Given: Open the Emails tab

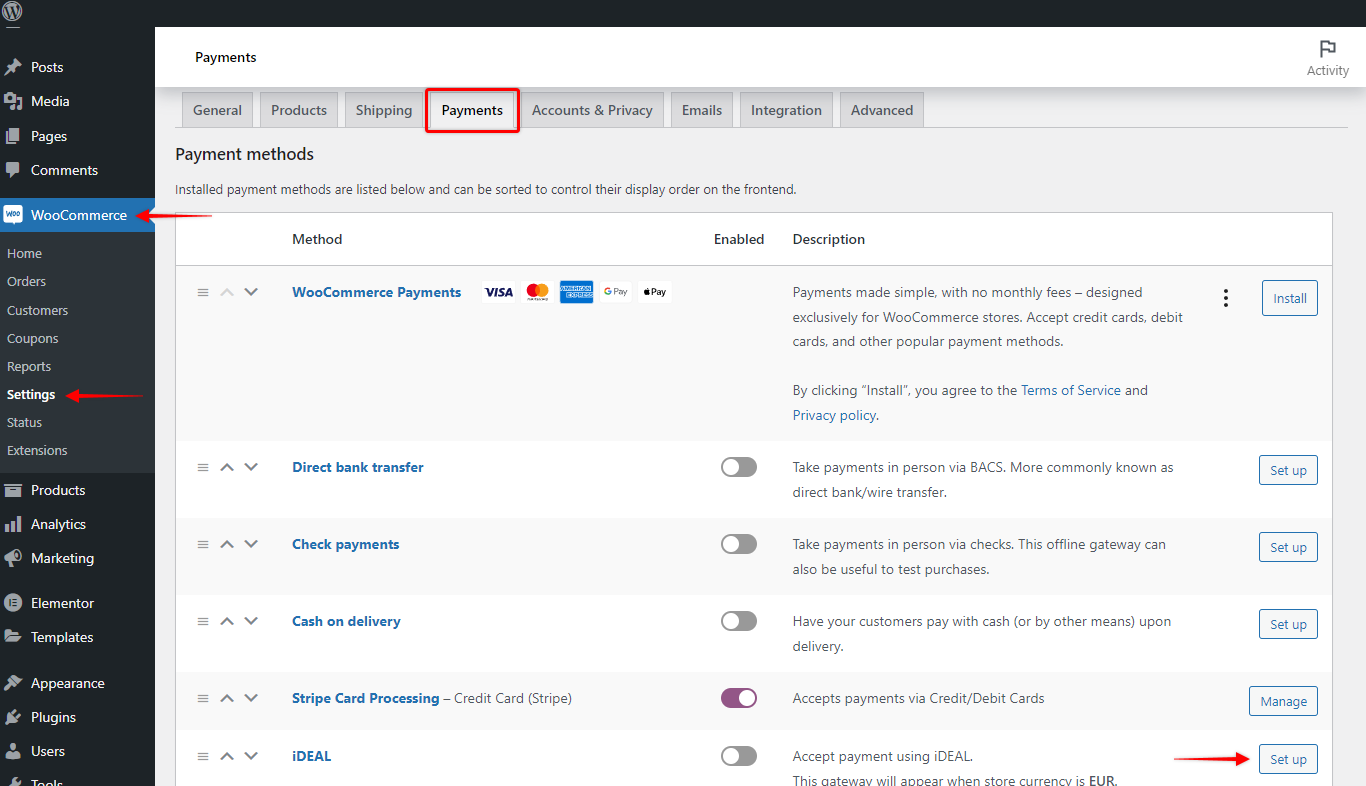Looking at the screenshot, I should click(x=702, y=110).
